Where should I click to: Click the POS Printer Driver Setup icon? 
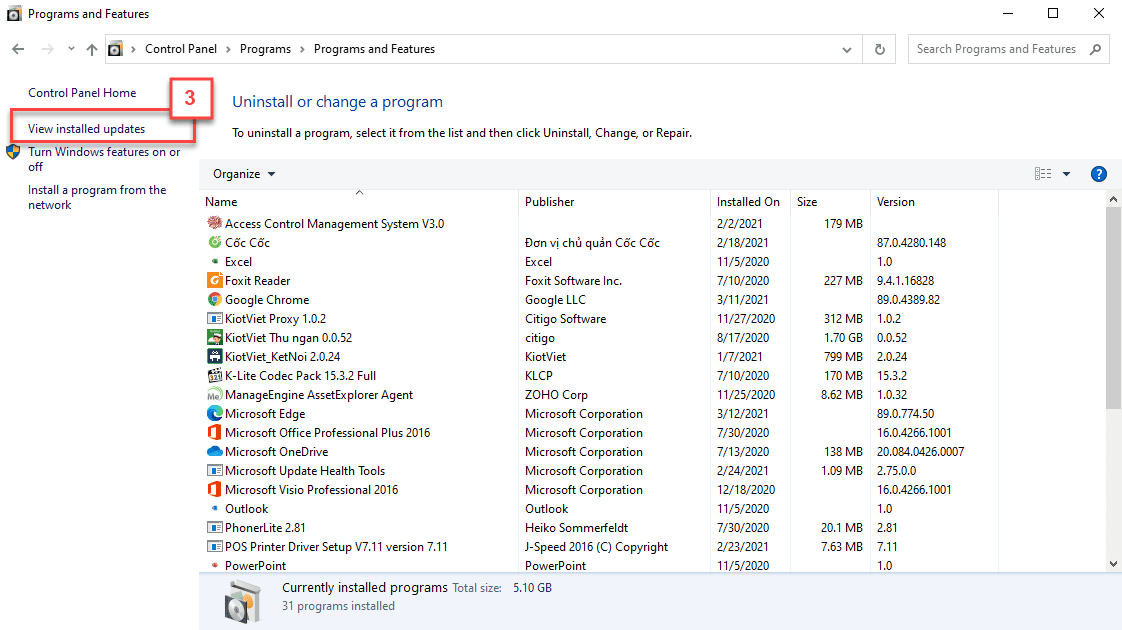click(214, 546)
